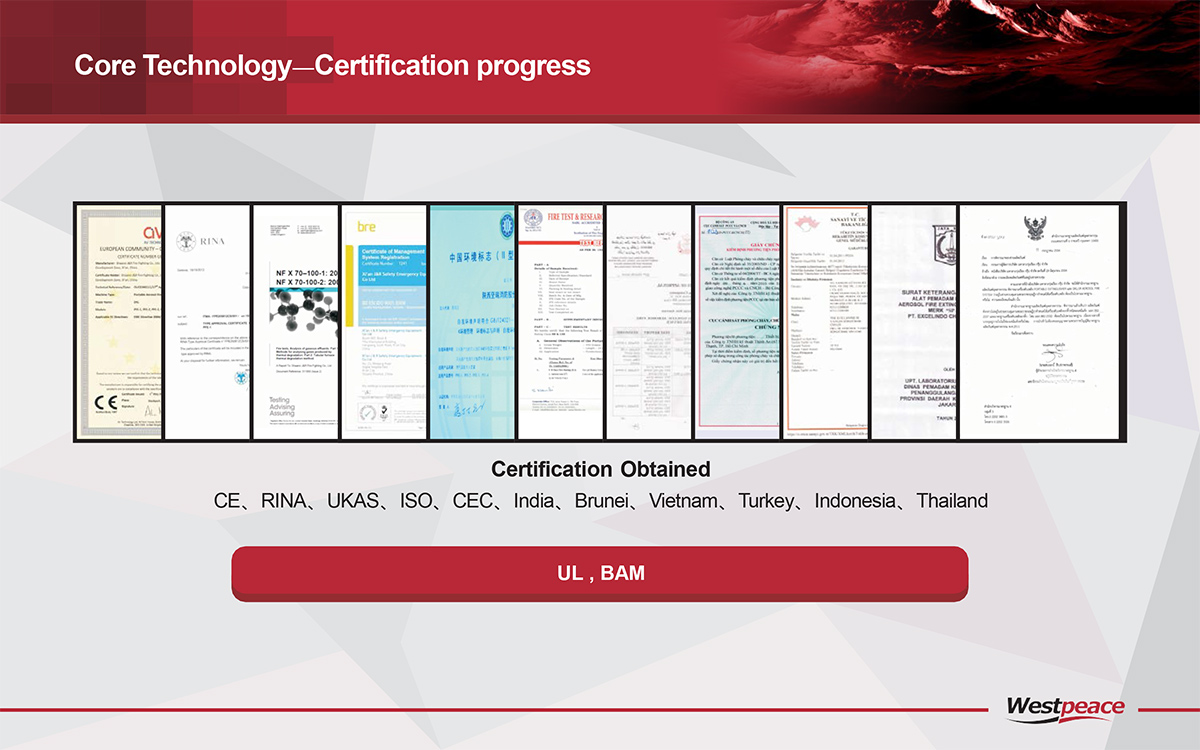Viewport: 1200px width, 750px height.
Task: Click the word 'Vietnam' in the certification list
Action: coord(683,500)
